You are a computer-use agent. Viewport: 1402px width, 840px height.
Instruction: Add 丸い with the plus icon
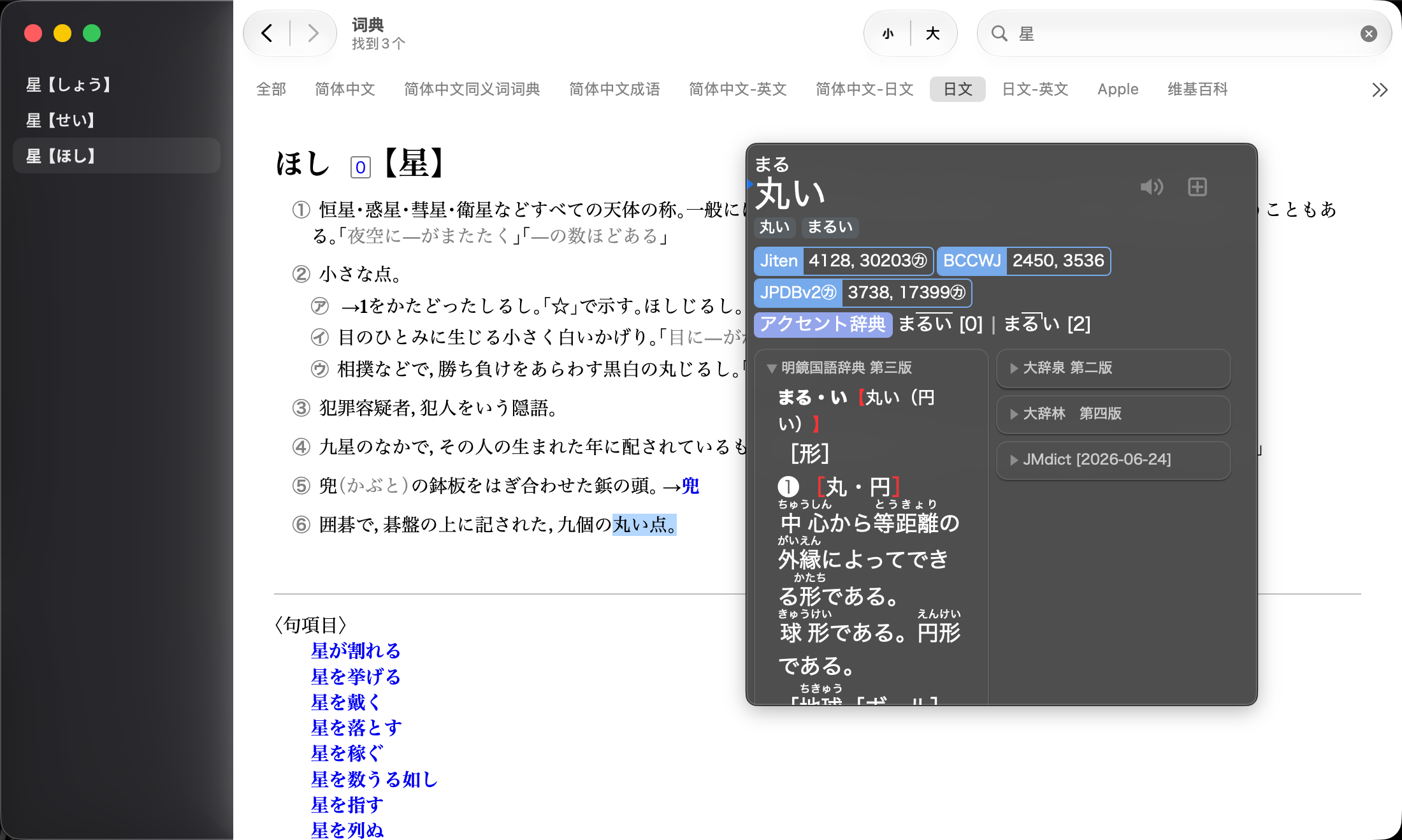1197,187
